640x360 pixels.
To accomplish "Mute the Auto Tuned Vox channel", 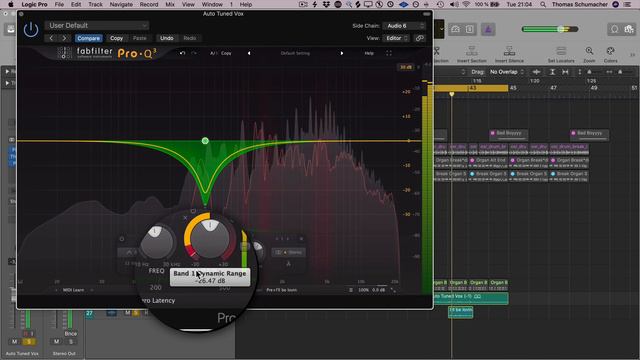I will 15,342.
